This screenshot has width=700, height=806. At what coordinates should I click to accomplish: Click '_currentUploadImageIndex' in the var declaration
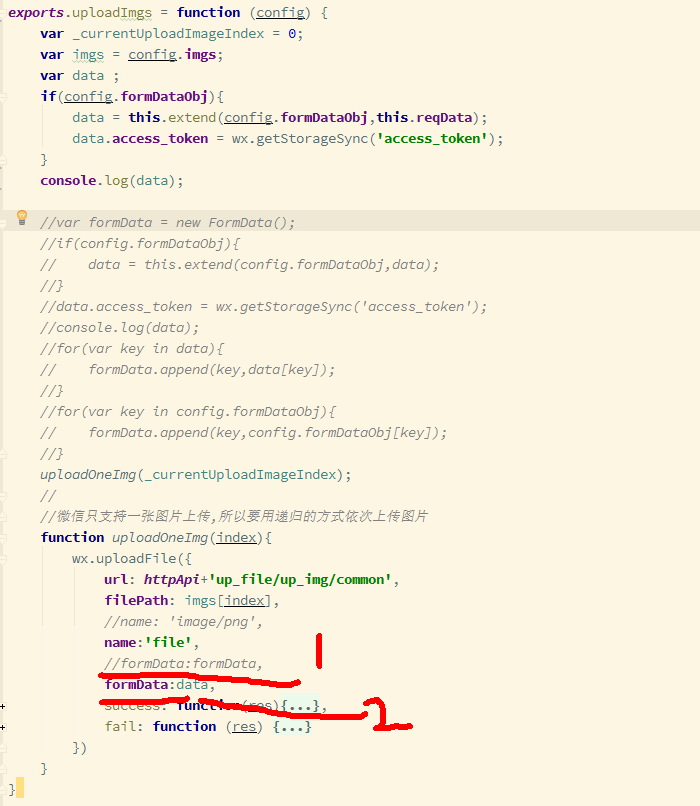pos(168,34)
